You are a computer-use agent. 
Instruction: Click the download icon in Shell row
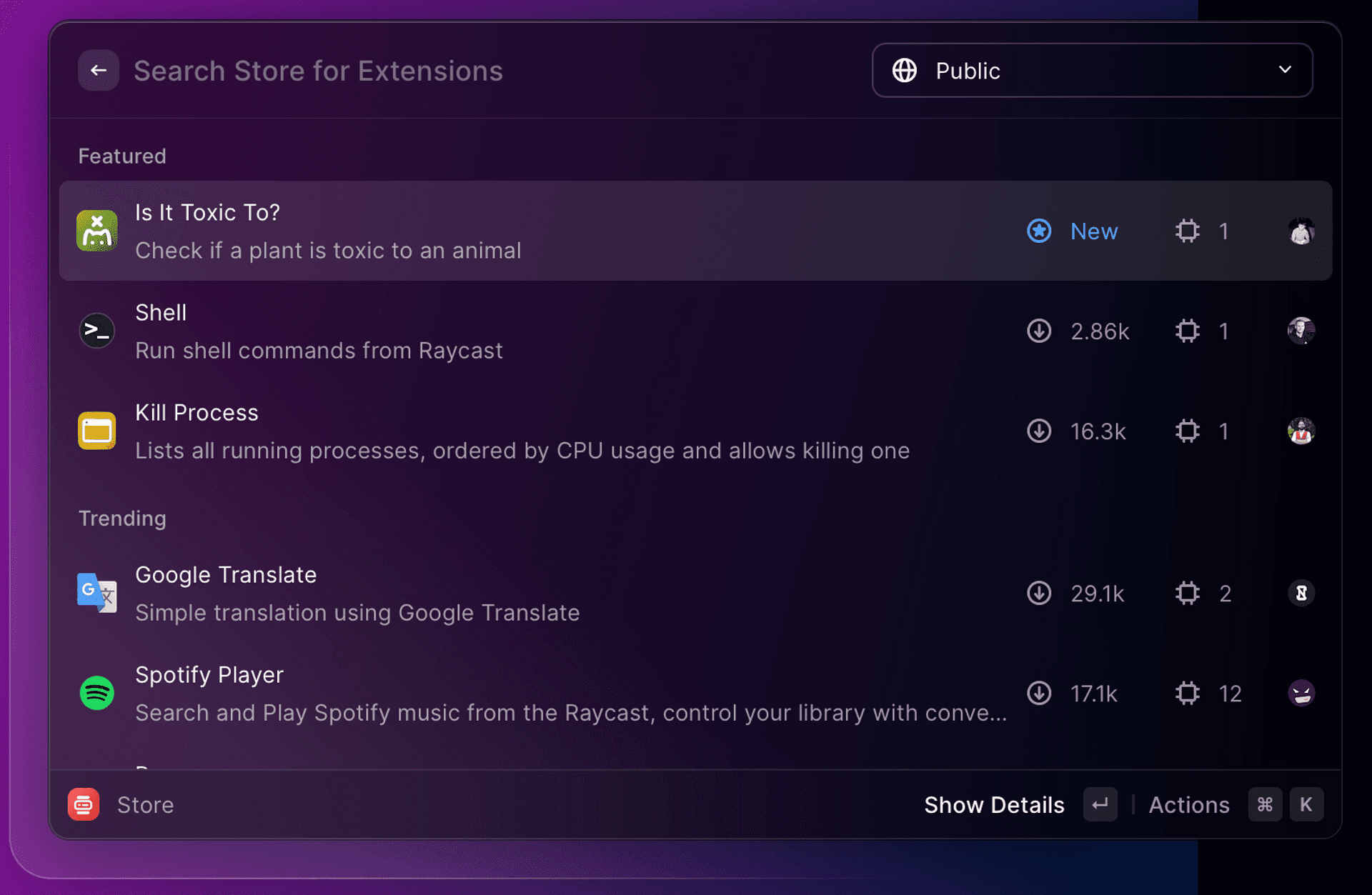point(1039,331)
